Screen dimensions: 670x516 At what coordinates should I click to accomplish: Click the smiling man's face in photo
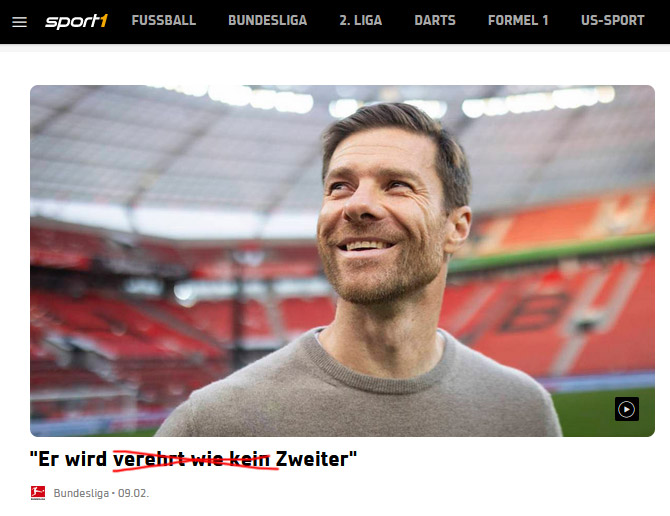tap(380, 222)
